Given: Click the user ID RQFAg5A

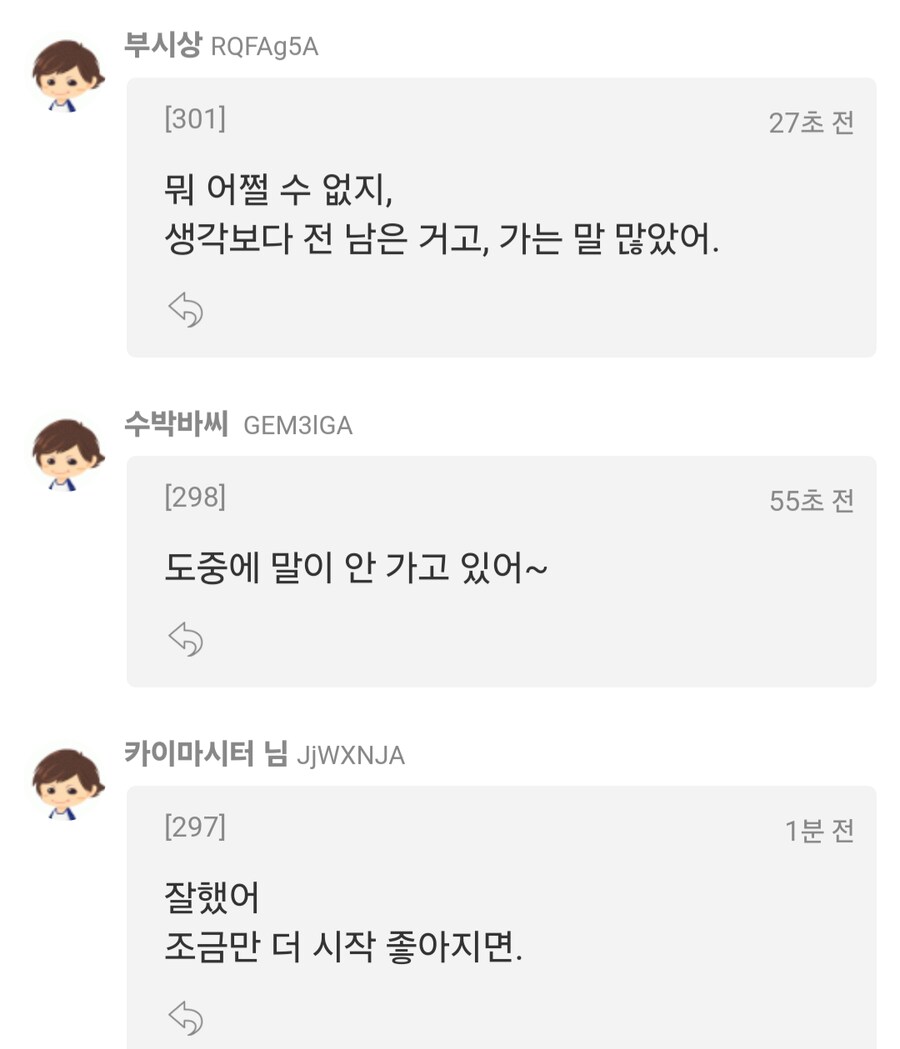Looking at the screenshot, I should pos(265,47).
